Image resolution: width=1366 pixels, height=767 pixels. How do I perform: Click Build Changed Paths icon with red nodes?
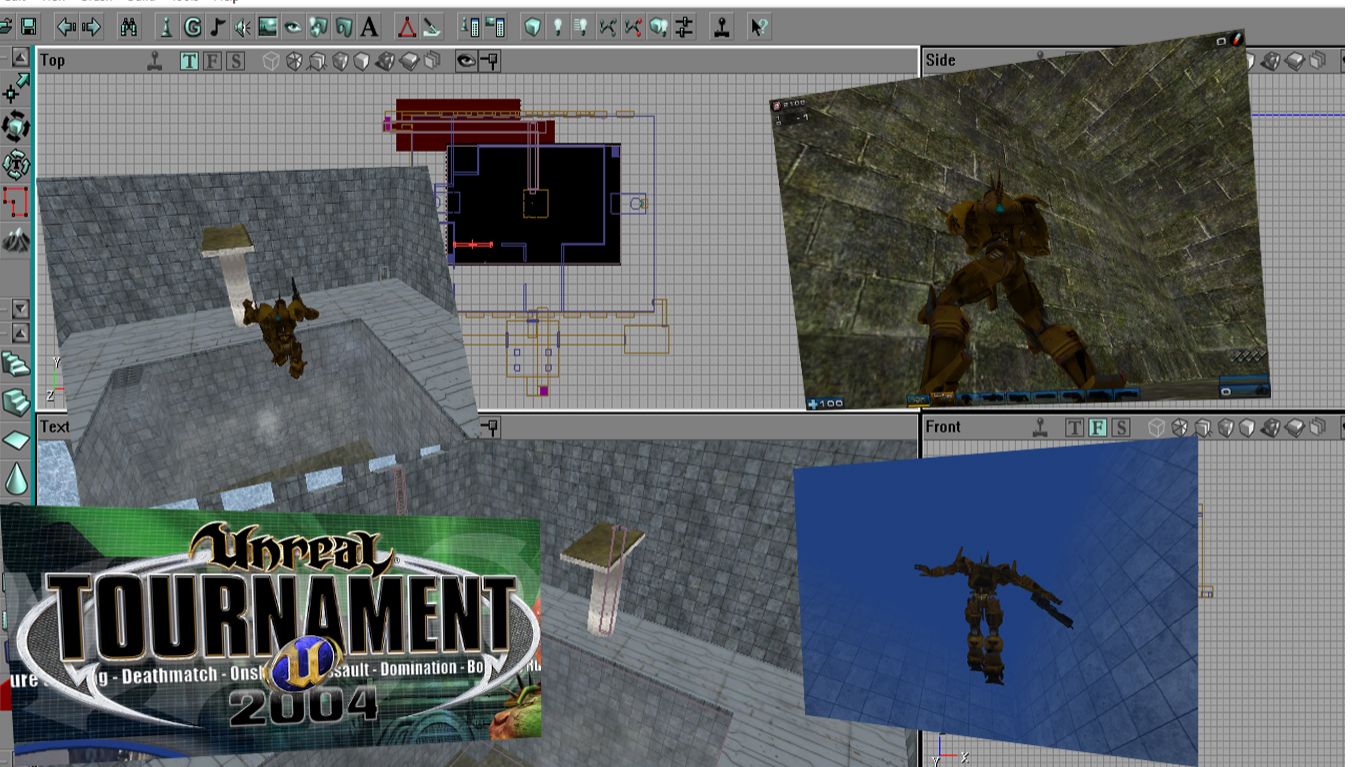632,27
